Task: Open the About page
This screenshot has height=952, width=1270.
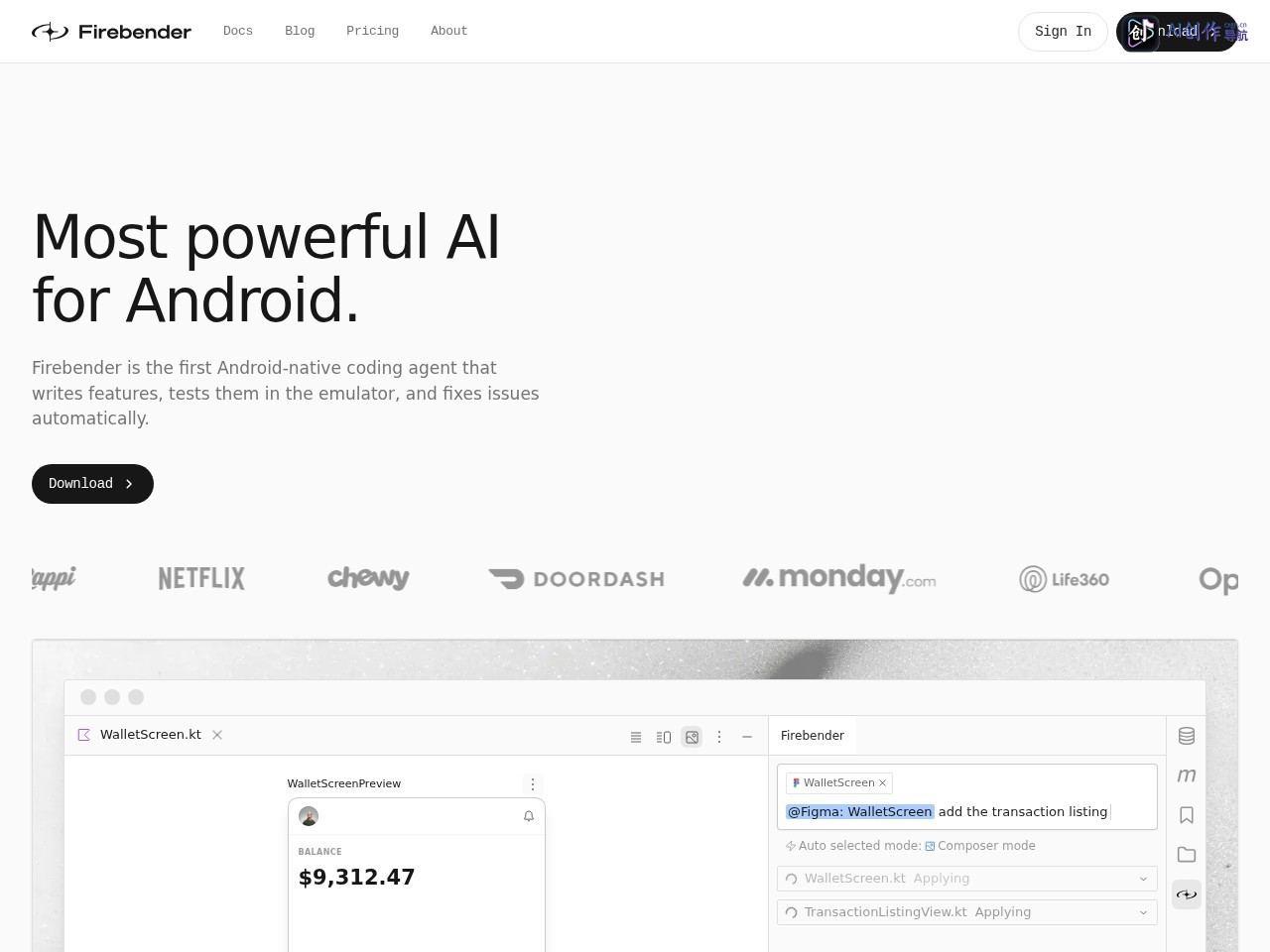Action: (x=448, y=31)
